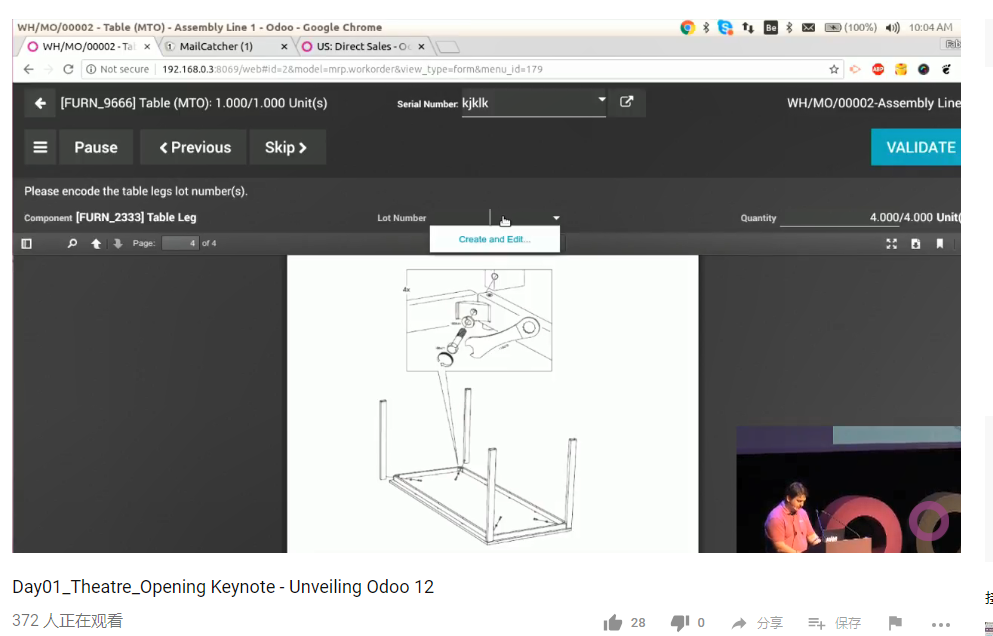This screenshot has height=636, width=993.
Task: Click the PDF bookmark current view icon
Action: [x=940, y=244]
